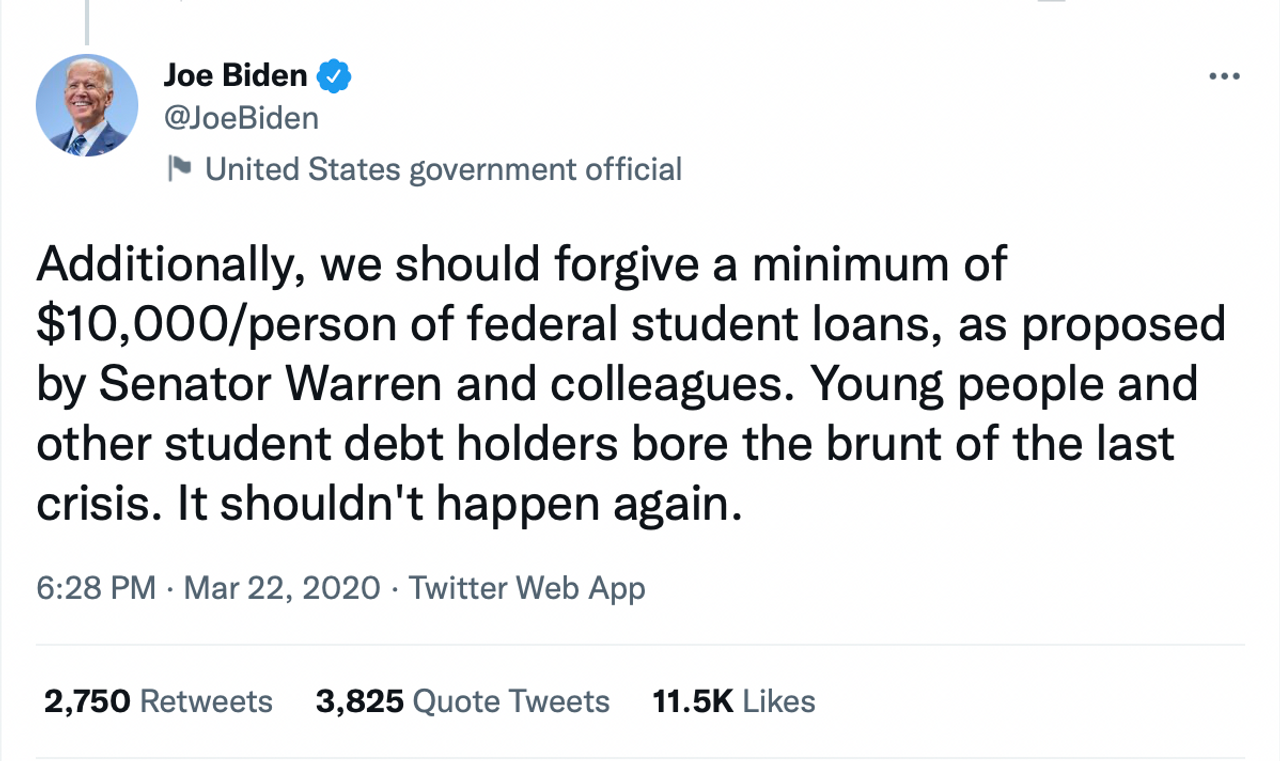
Task: View the 3,825 Quote Tweets list
Action: coord(462,701)
